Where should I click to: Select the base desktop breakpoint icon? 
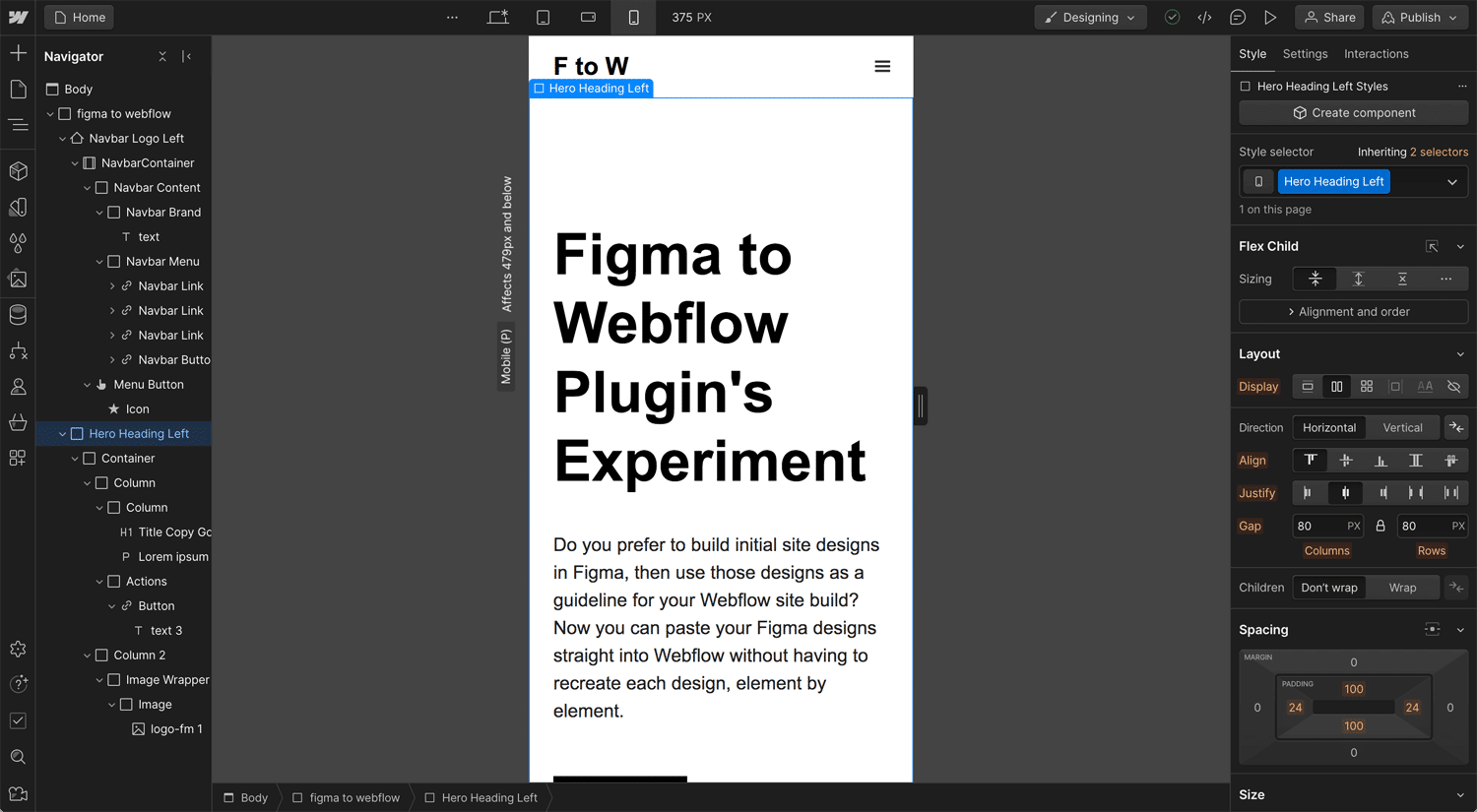(498, 17)
